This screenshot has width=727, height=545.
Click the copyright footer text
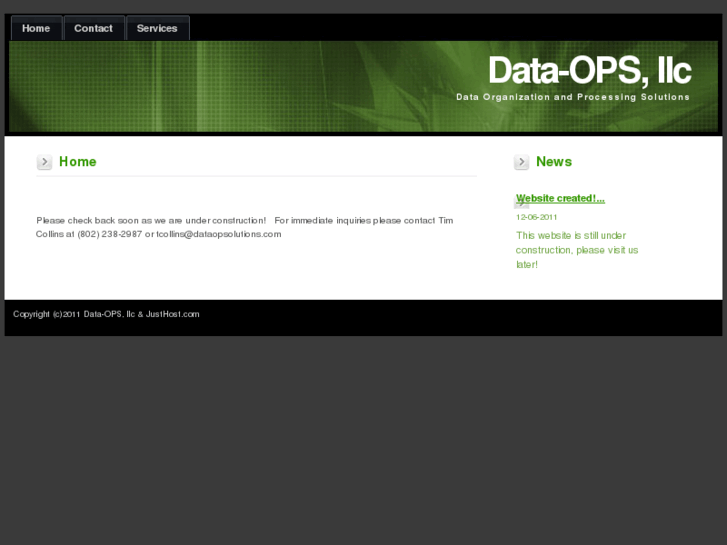(x=106, y=314)
